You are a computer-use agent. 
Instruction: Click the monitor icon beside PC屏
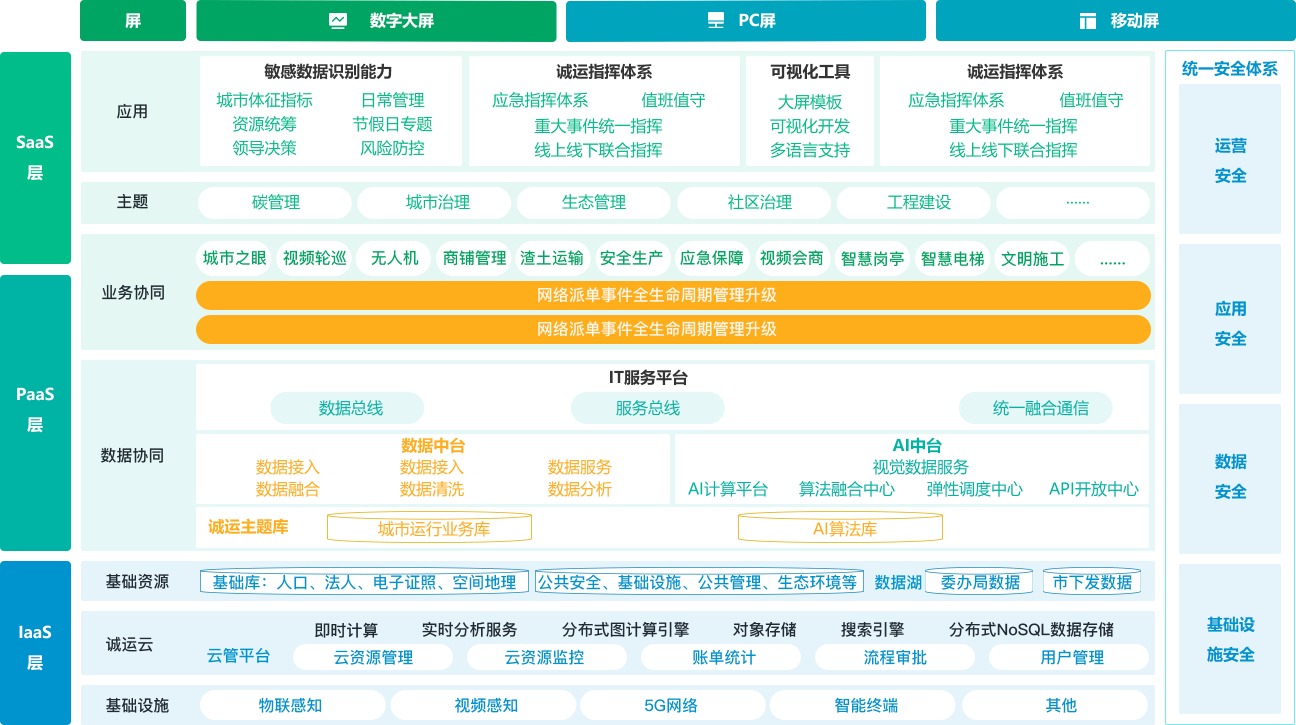[x=716, y=21]
